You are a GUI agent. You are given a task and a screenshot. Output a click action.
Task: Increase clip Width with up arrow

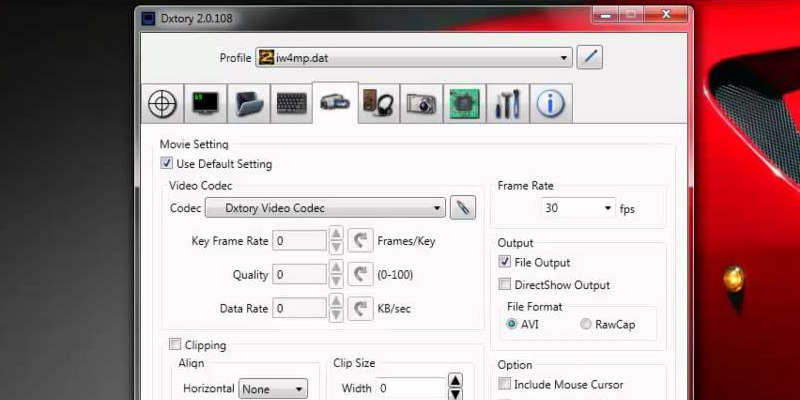[x=455, y=381]
